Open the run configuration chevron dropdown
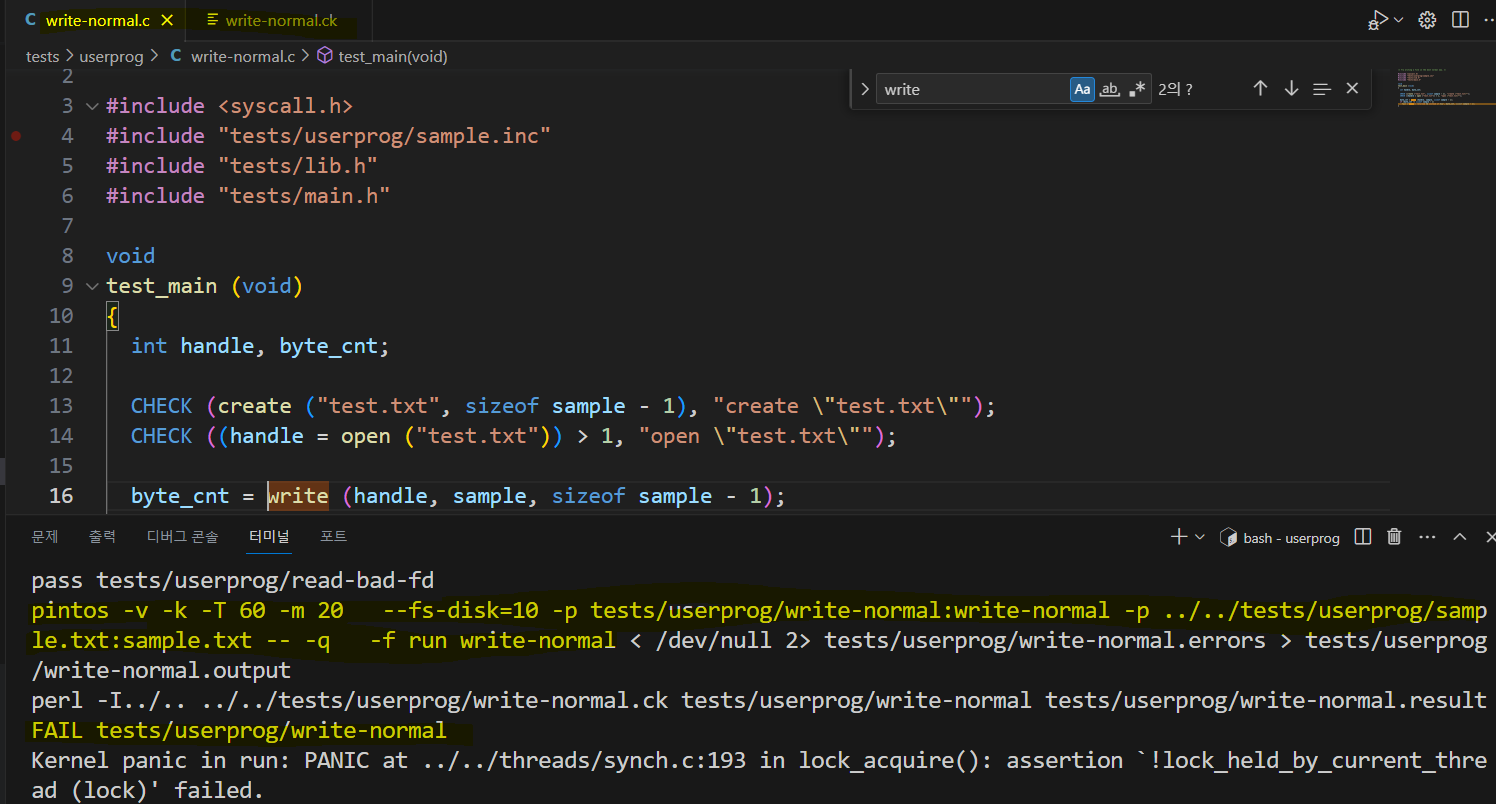Image resolution: width=1496 pixels, height=804 pixels. [x=1398, y=19]
